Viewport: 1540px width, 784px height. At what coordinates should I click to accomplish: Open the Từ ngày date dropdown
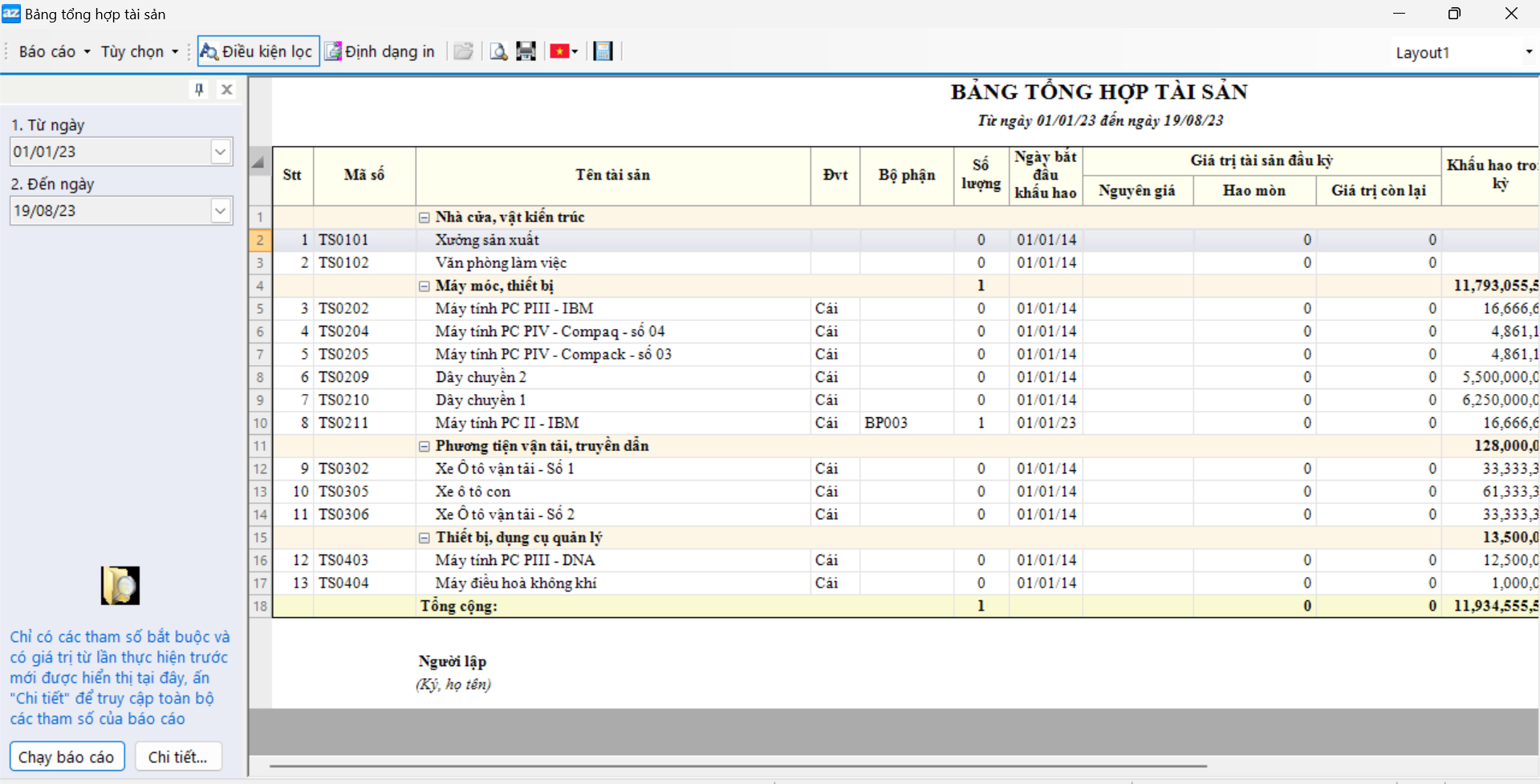221,152
